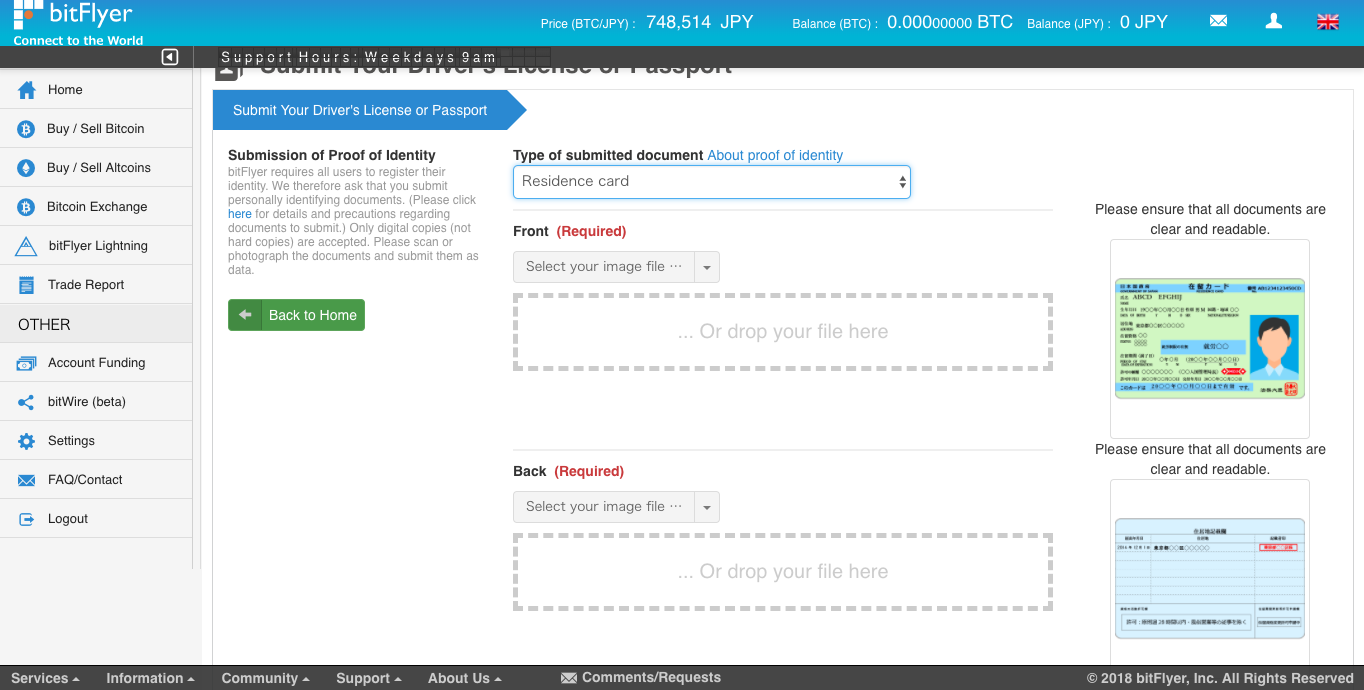The width and height of the screenshot is (1364, 690).
Task: Click the Back file drop zone
Action: [783, 572]
